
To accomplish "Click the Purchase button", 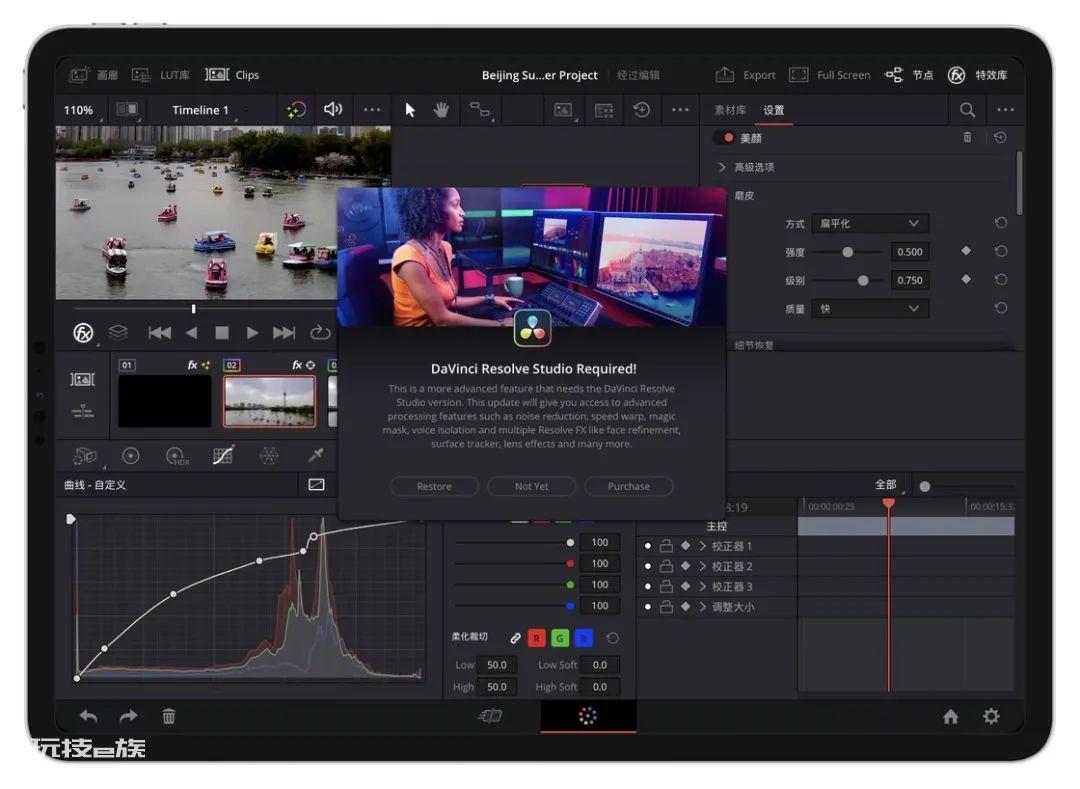I will pos(629,486).
